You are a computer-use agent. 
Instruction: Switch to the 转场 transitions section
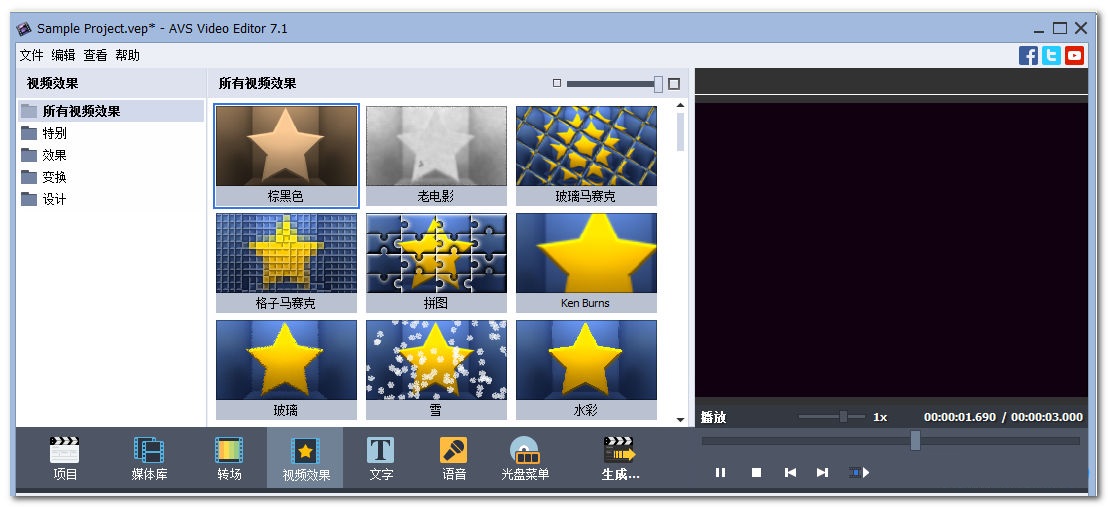tap(229, 458)
